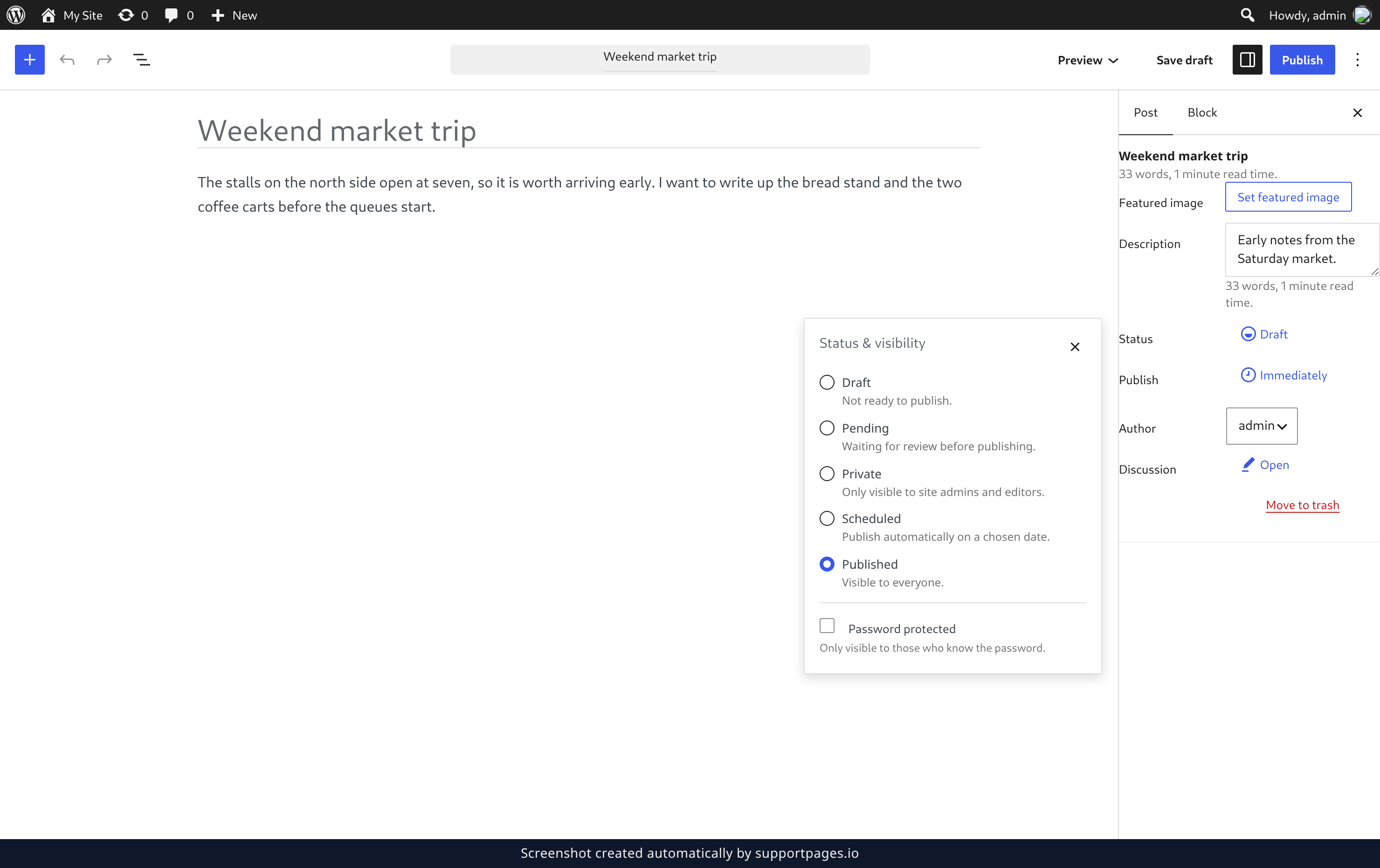Select the Scheduled radio option
This screenshot has width=1380, height=868.
pyautogui.click(x=827, y=518)
